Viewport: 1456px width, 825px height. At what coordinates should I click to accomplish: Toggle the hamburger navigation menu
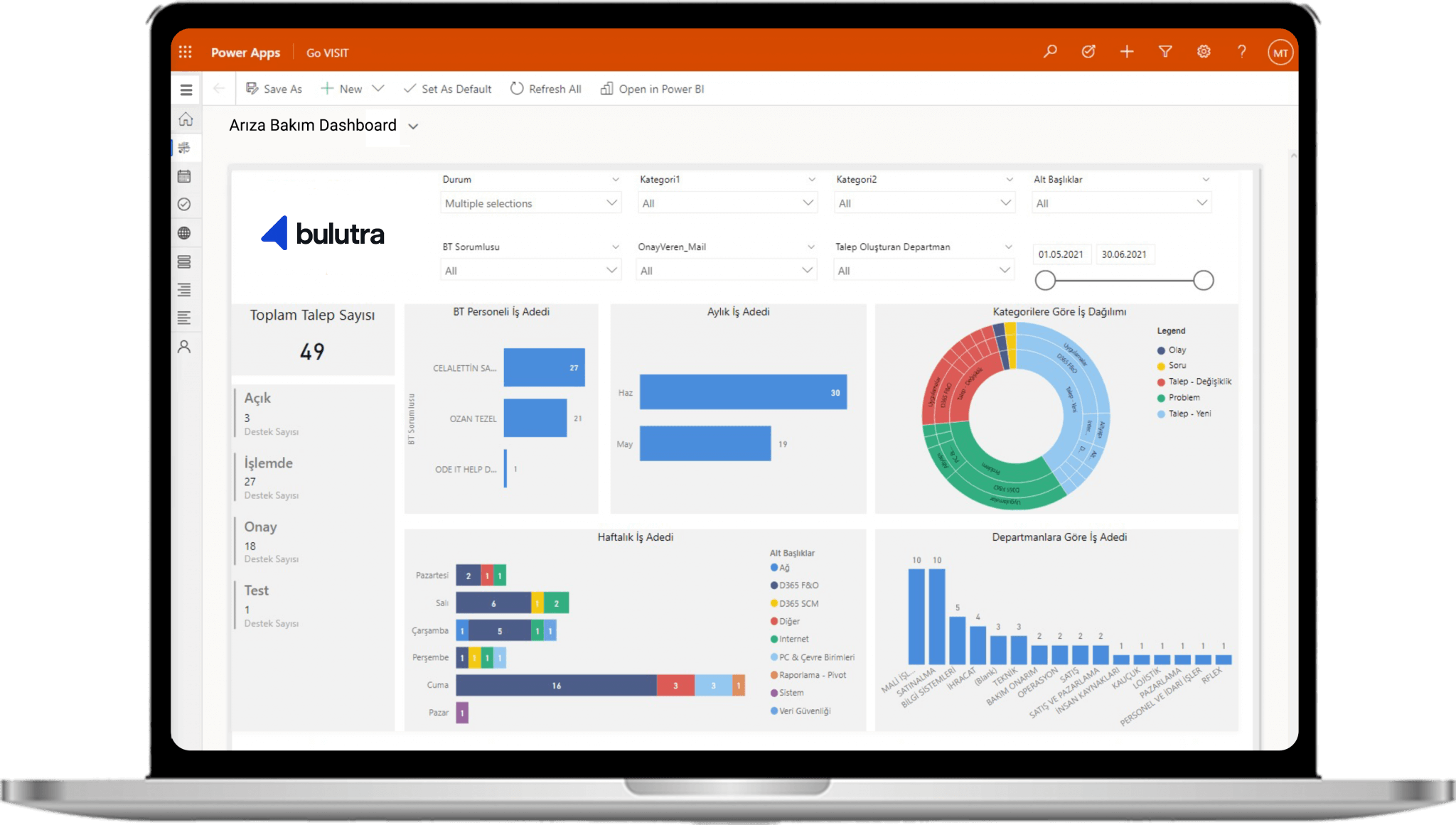pyautogui.click(x=186, y=90)
